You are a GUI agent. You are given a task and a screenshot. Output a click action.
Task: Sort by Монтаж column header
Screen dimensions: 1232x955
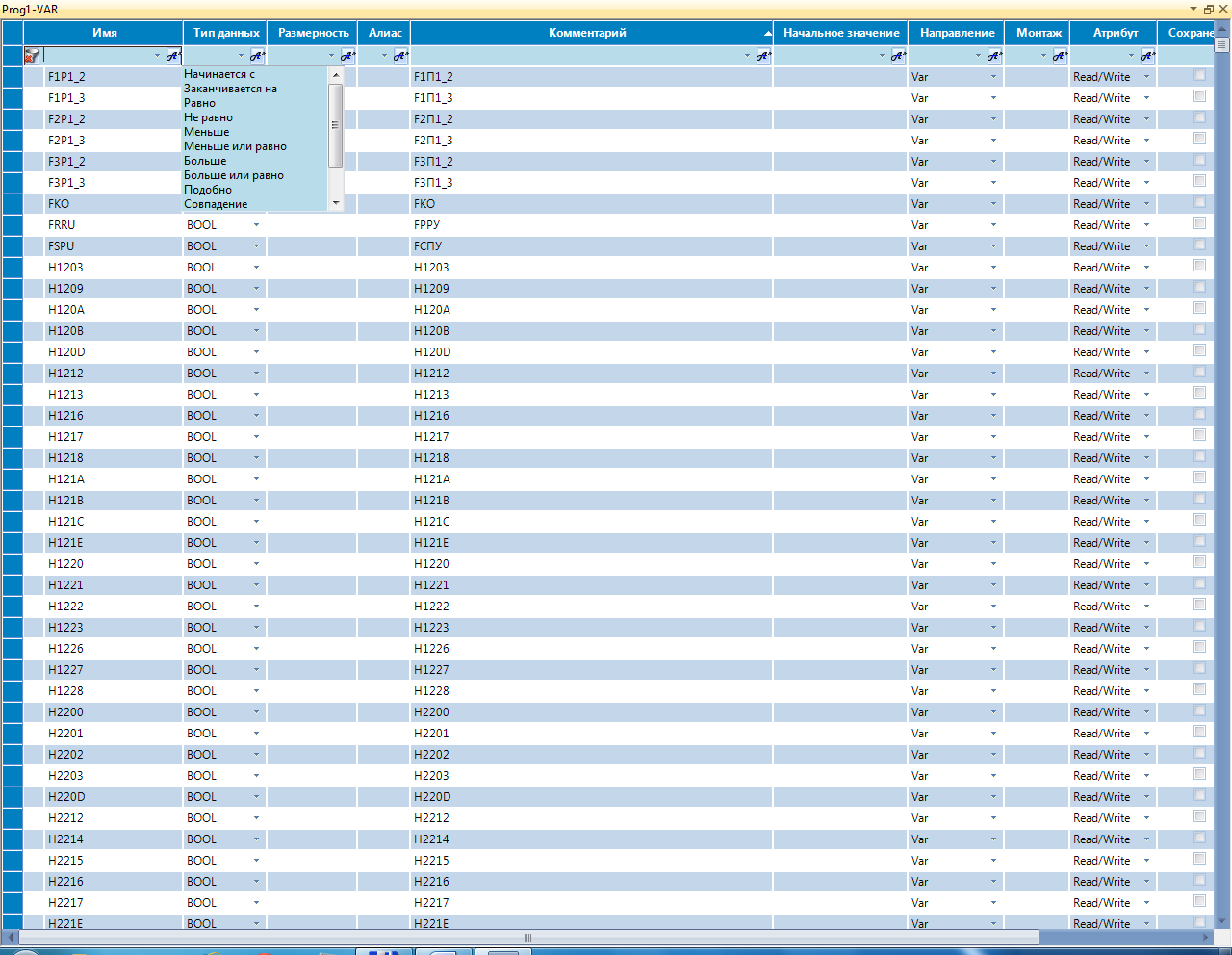pos(1038,33)
